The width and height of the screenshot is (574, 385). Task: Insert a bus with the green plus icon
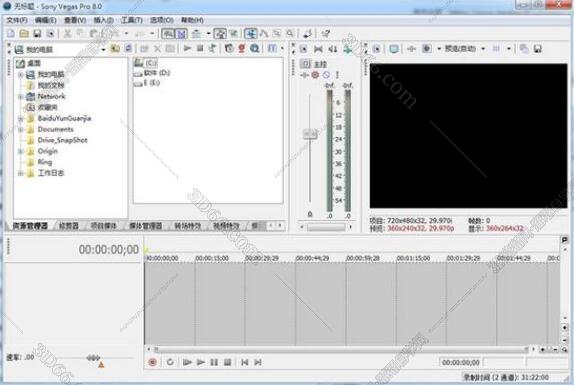pyautogui.click(x=347, y=49)
